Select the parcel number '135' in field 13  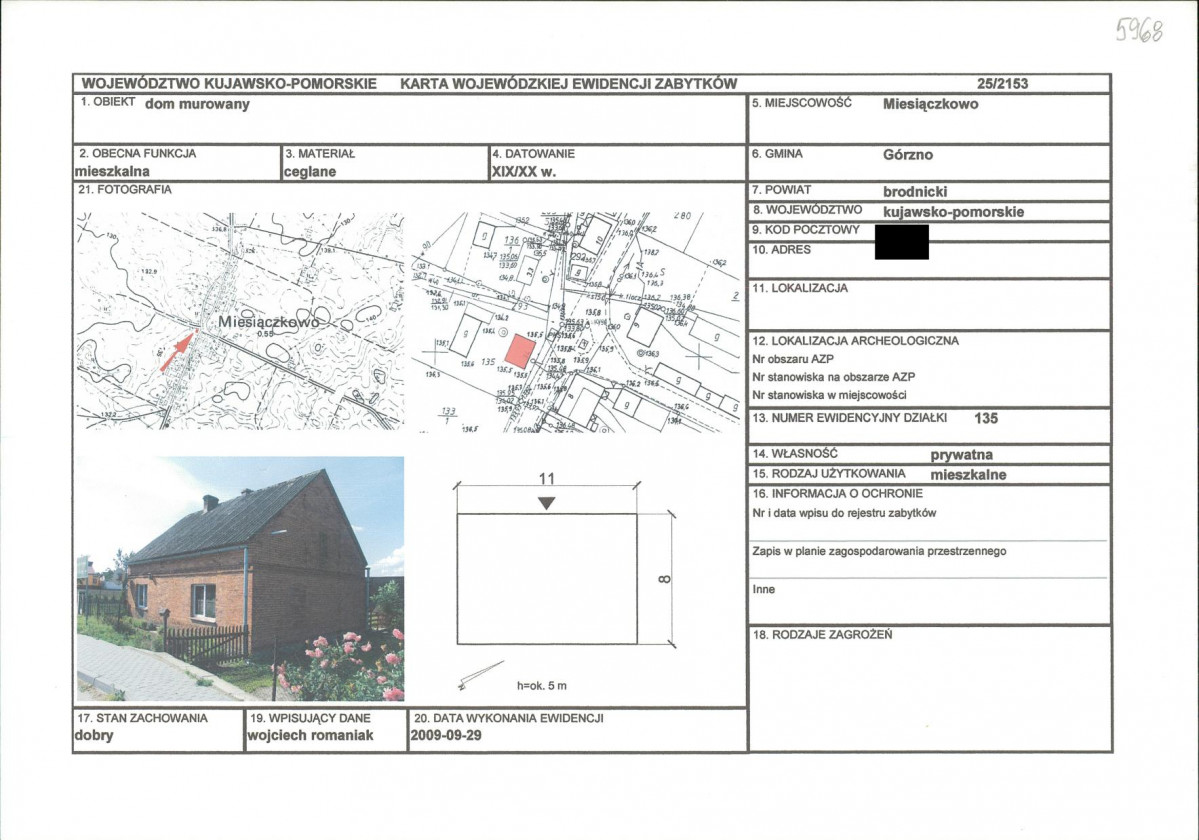tap(986, 418)
